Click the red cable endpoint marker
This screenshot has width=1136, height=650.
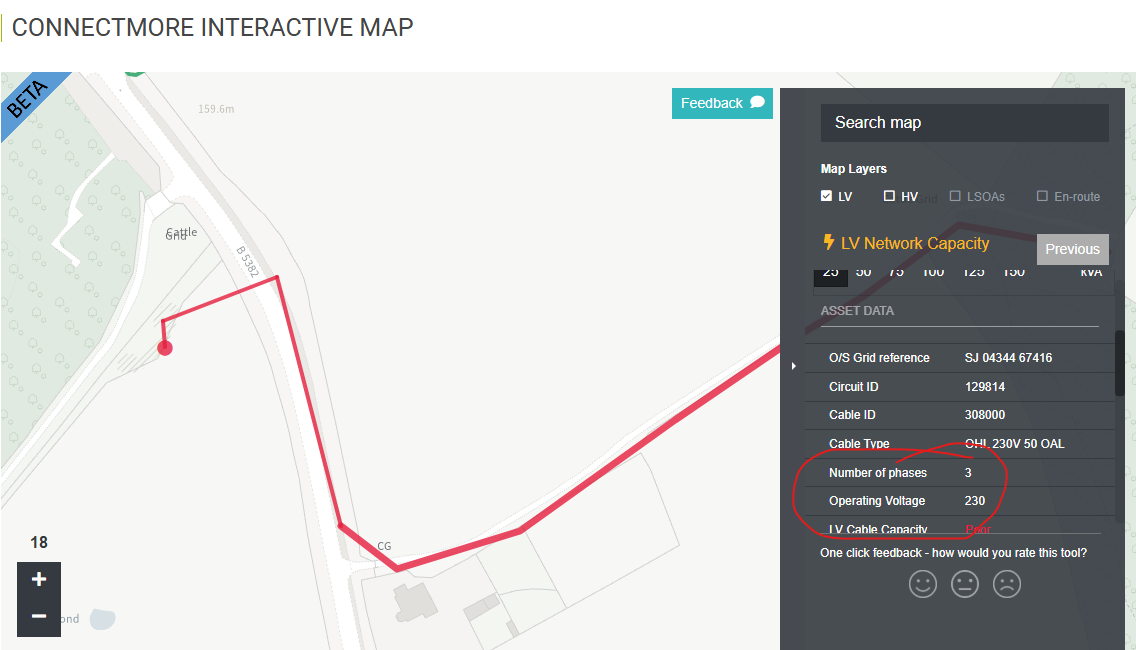[x=165, y=348]
